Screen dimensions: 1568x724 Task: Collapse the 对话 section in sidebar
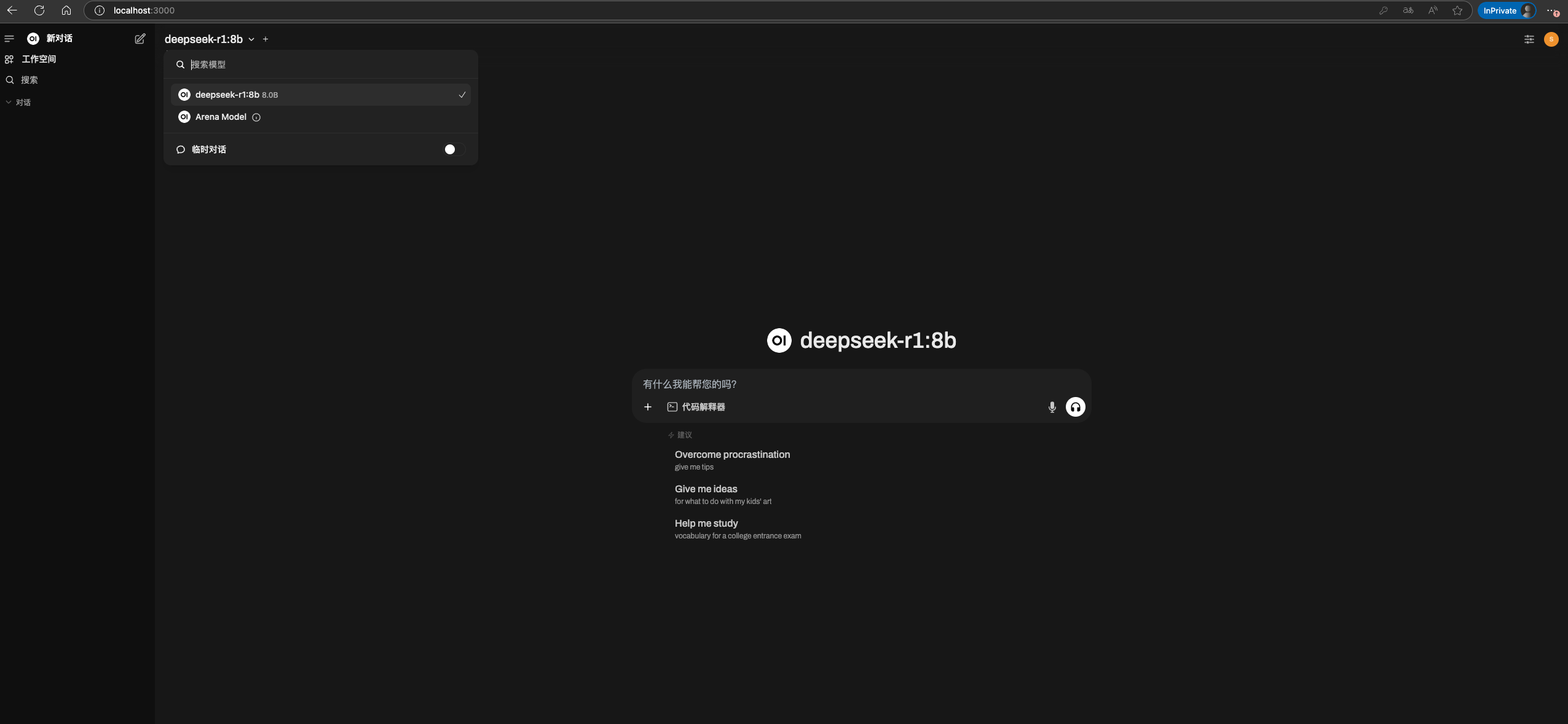[18, 103]
